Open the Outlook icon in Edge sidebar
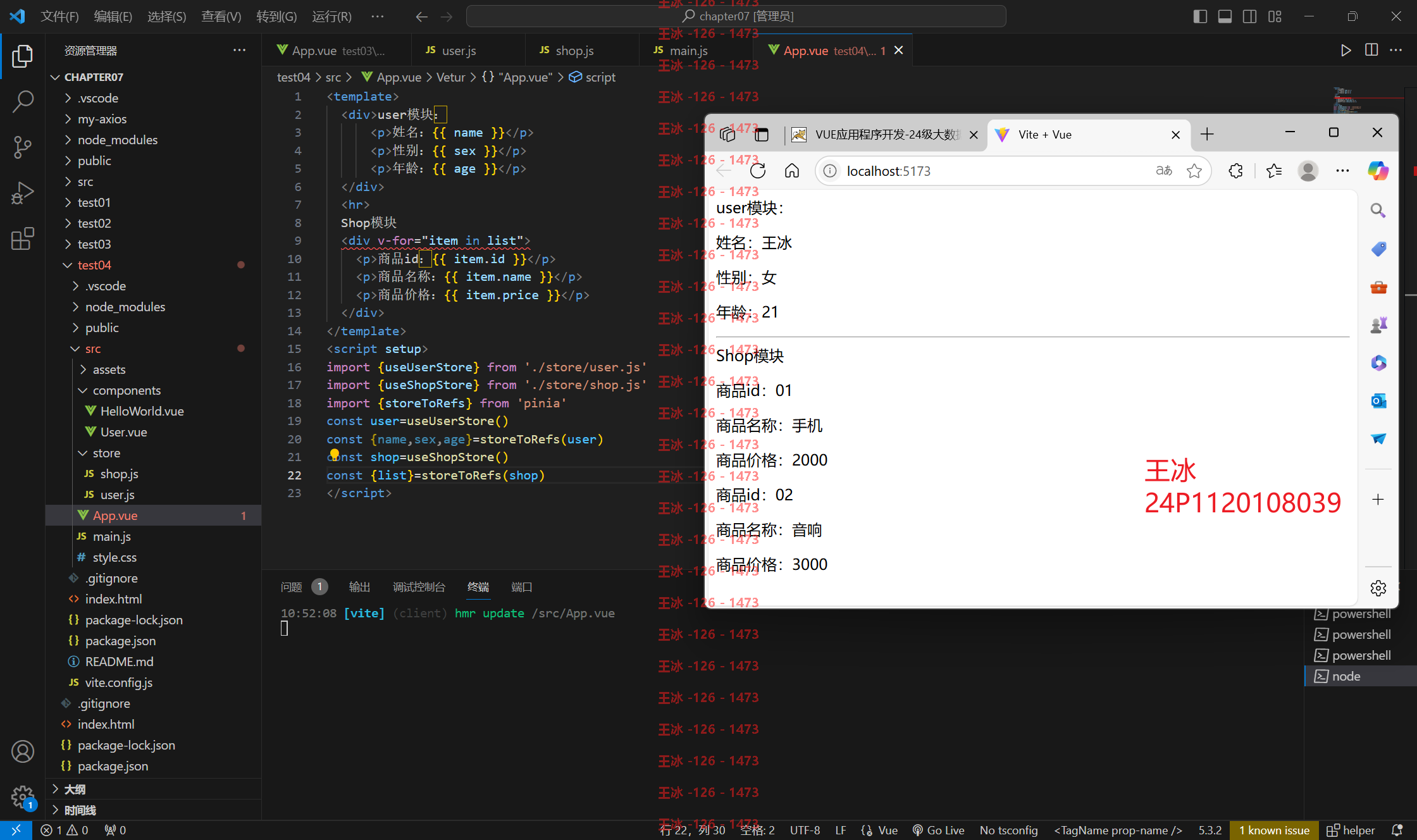Image resolution: width=1417 pixels, height=840 pixels. pyautogui.click(x=1378, y=401)
